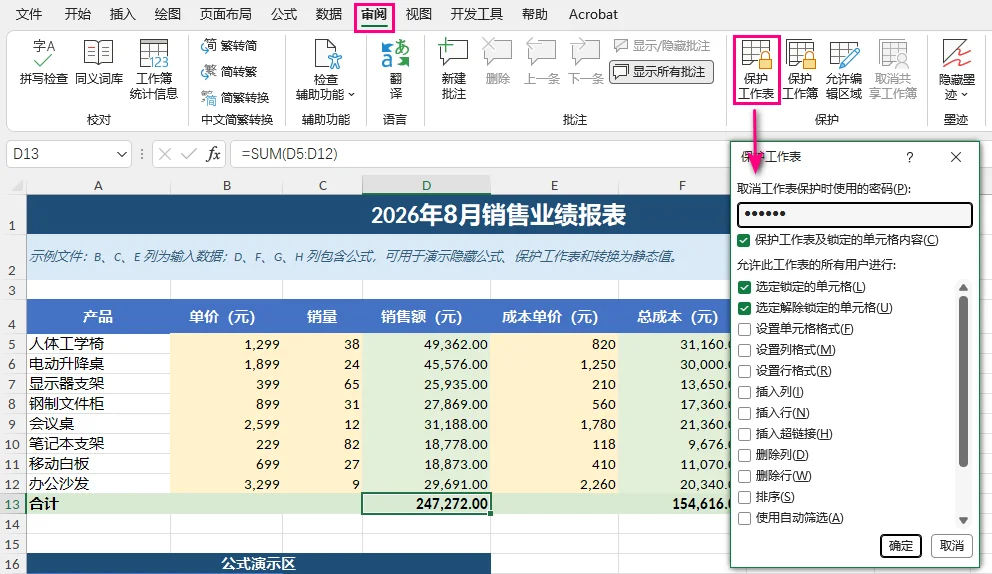Switch to the 插入 ribbon tab
The width and height of the screenshot is (992, 574).
pos(122,14)
